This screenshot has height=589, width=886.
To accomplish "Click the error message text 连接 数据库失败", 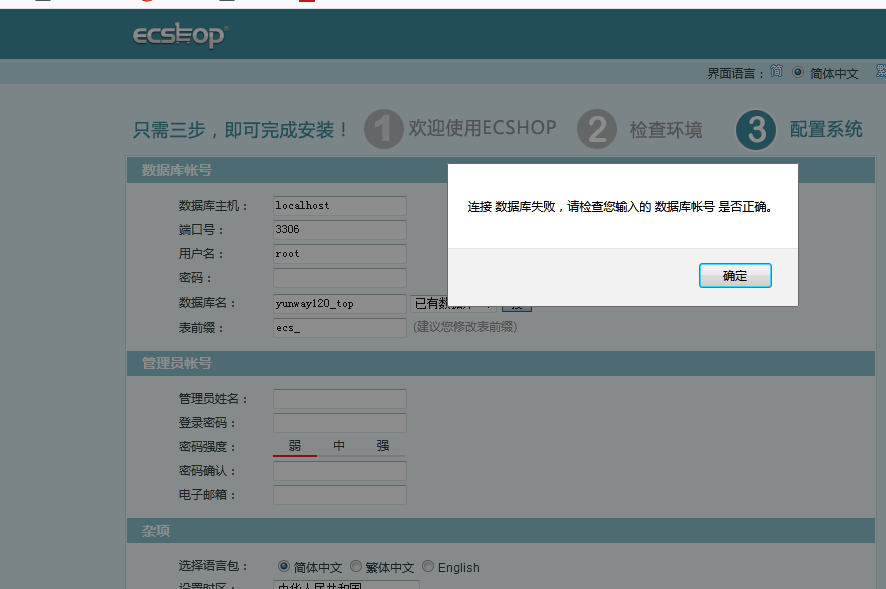I will [x=620, y=207].
